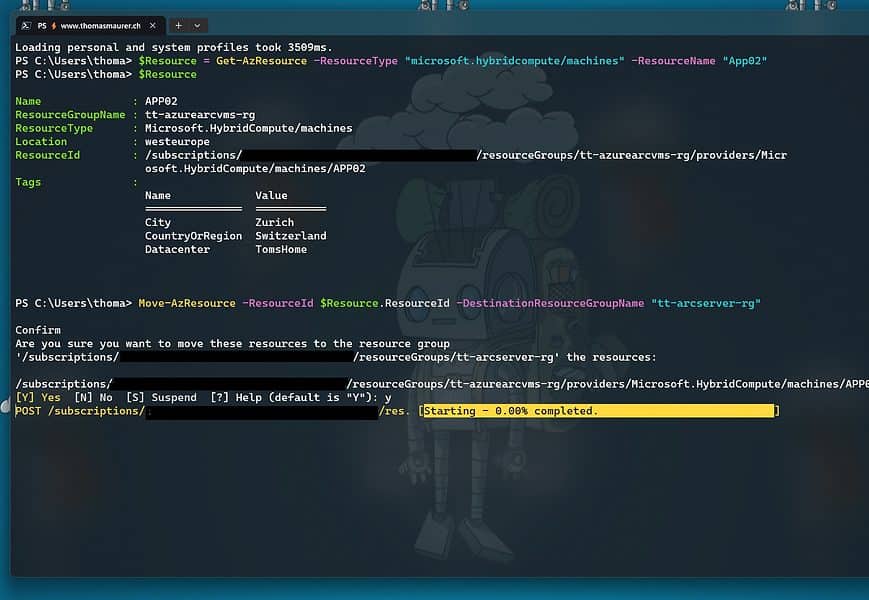
Task: Click the ResourceId label
Action: coord(48,155)
